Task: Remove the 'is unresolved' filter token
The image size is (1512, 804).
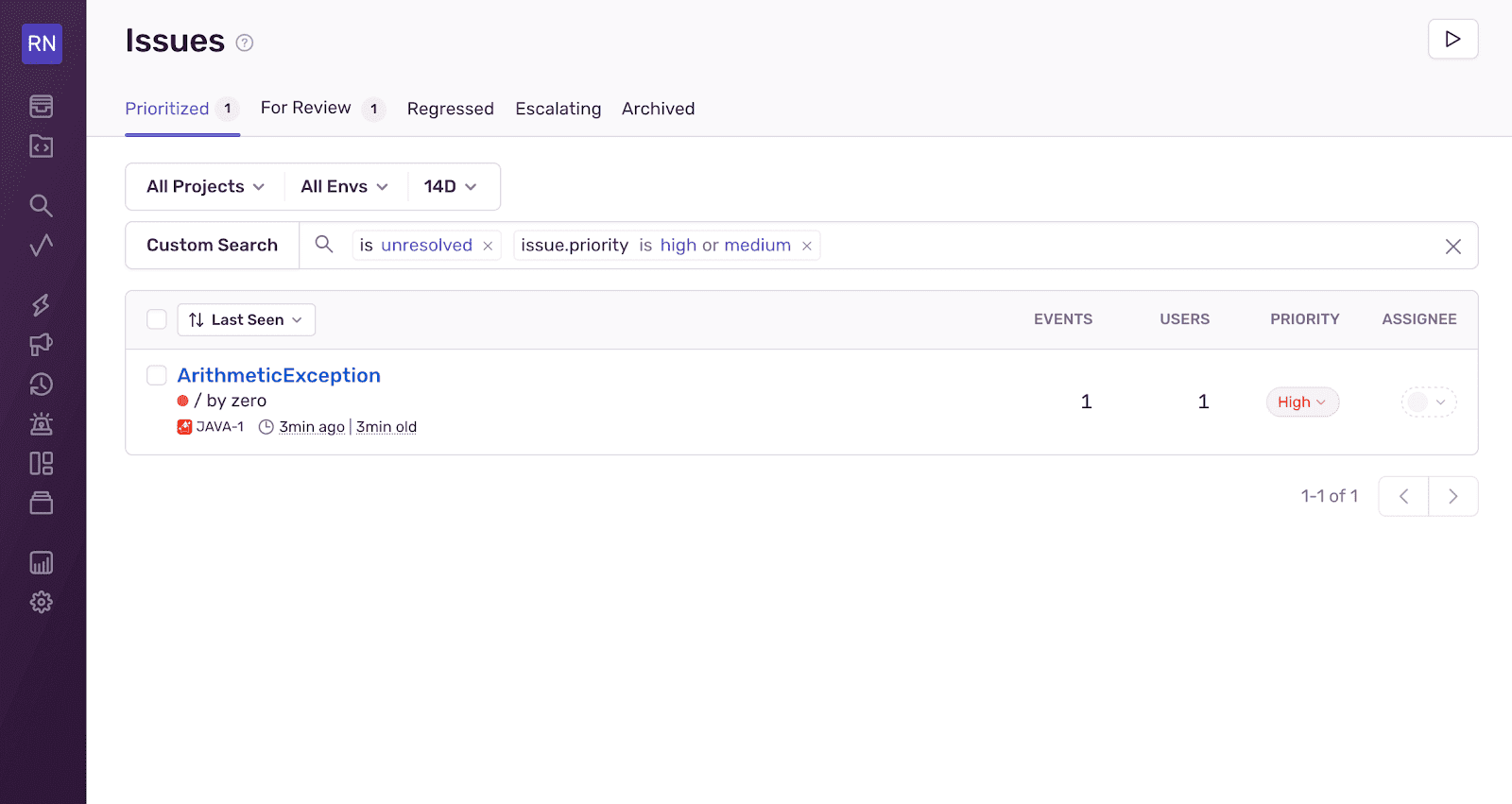Action: pyautogui.click(x=488, y=247)
